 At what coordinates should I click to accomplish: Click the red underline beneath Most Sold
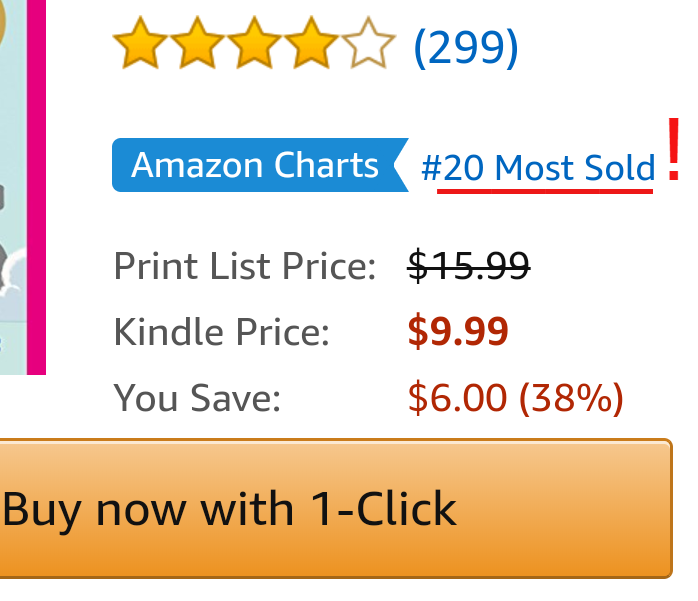point(545,191)
